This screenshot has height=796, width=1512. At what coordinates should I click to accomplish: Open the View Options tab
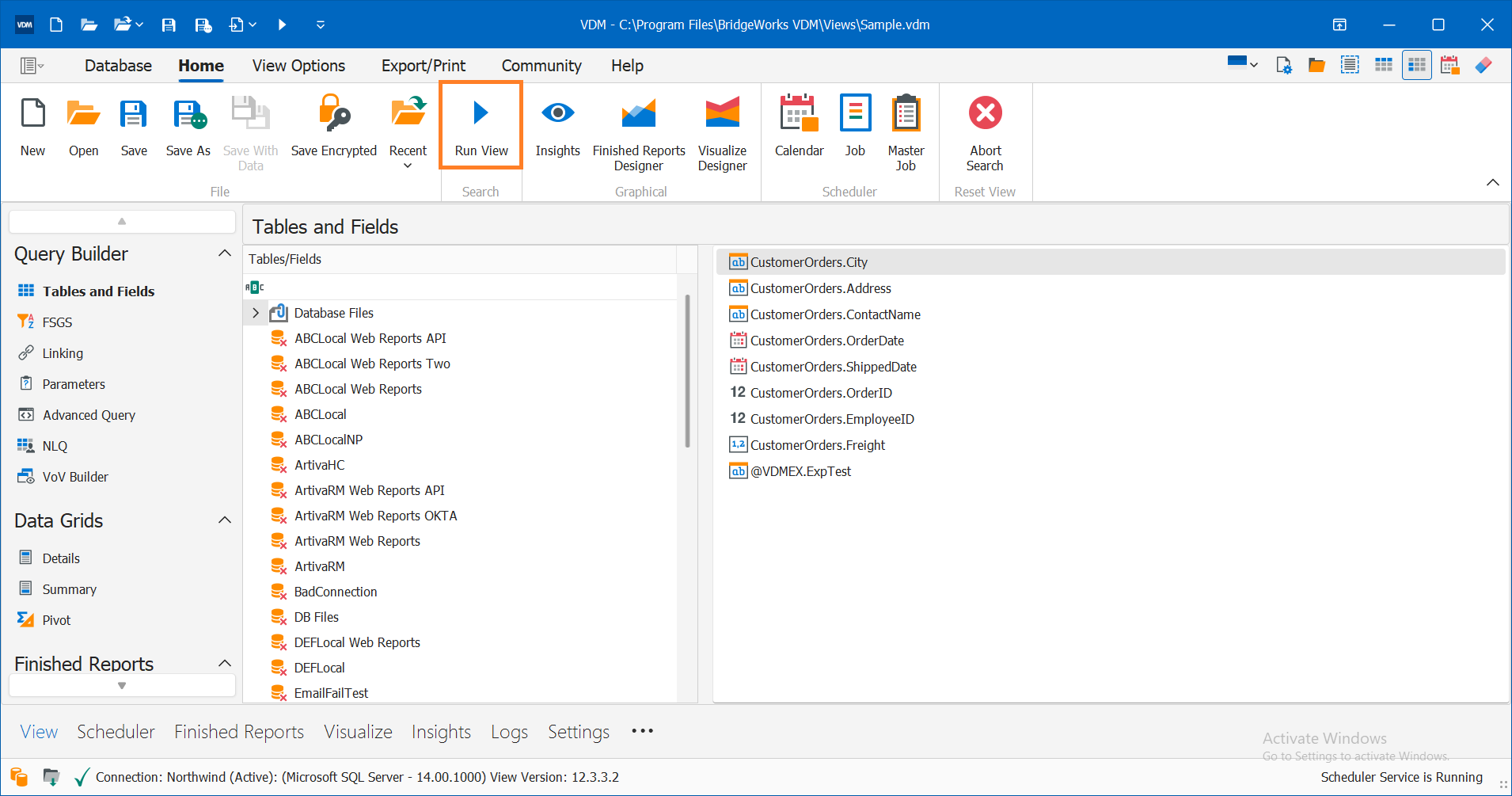point(298,66)
